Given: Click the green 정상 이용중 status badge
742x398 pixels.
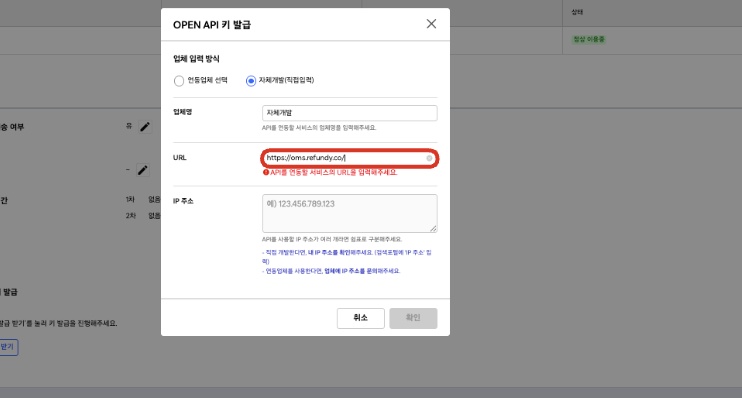Looking at the screenshot, I should 589,39.
